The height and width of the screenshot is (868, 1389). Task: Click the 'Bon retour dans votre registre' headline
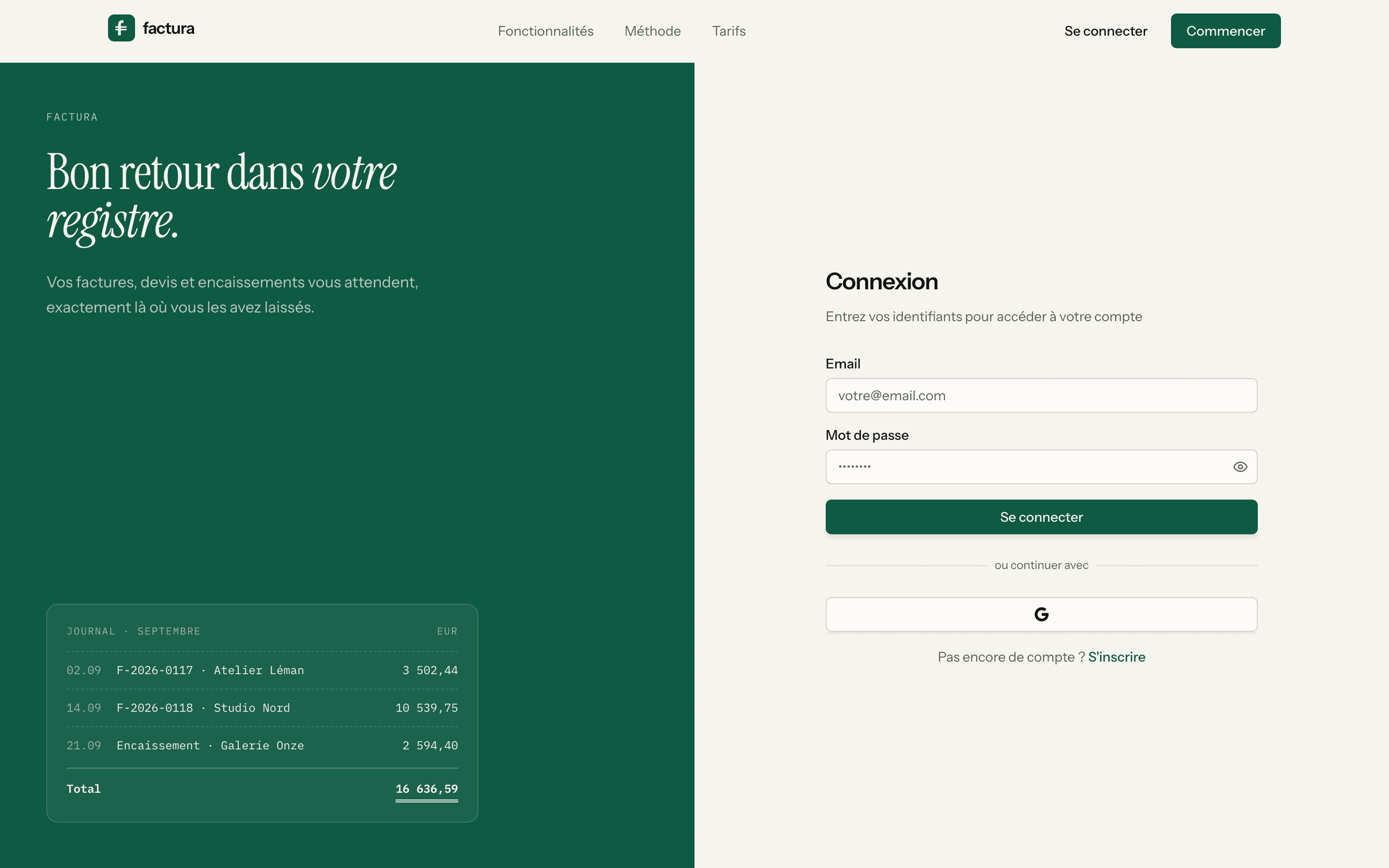[221, 198]
